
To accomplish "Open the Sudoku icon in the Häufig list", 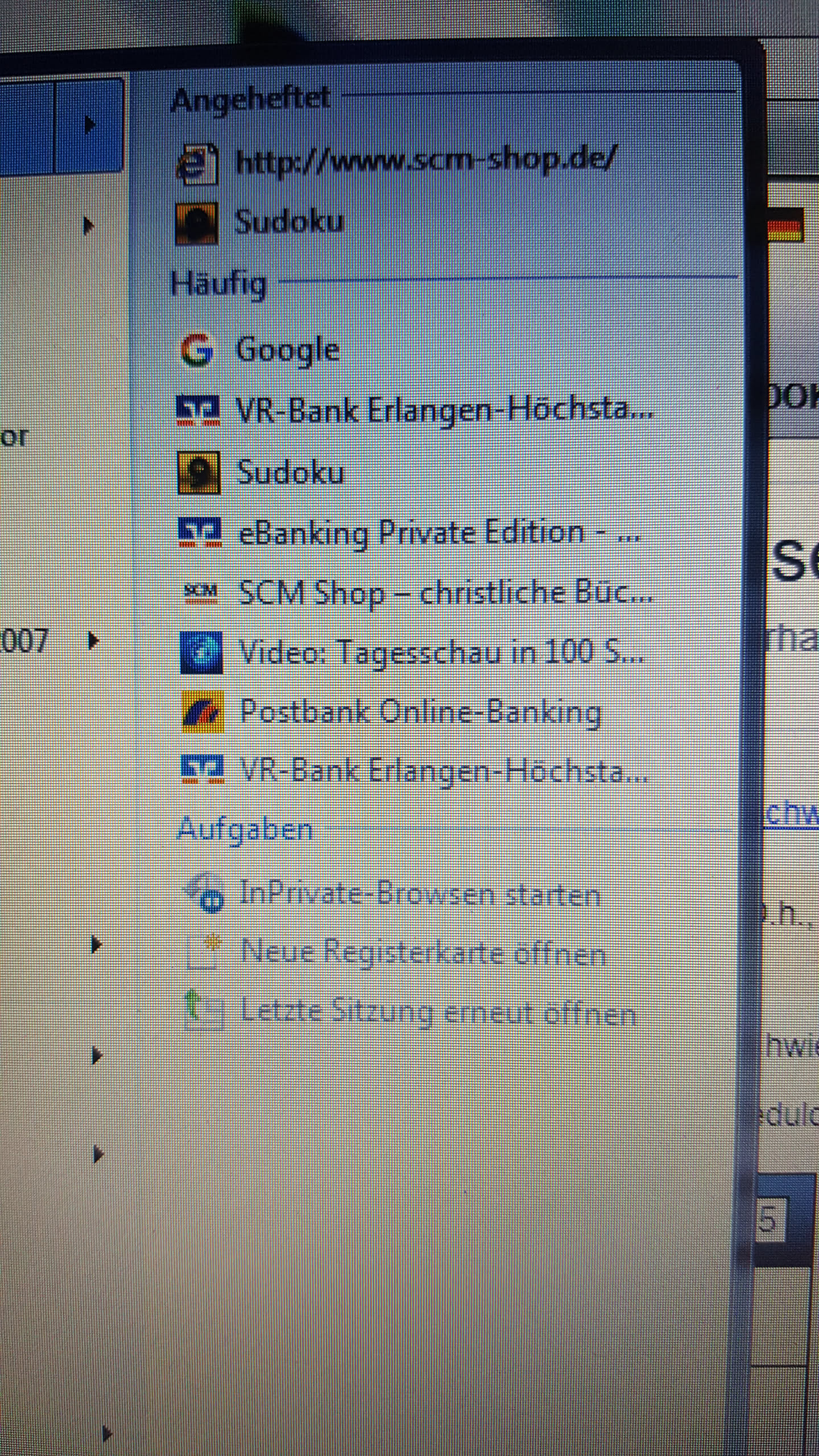I will [x=198, y=473].
